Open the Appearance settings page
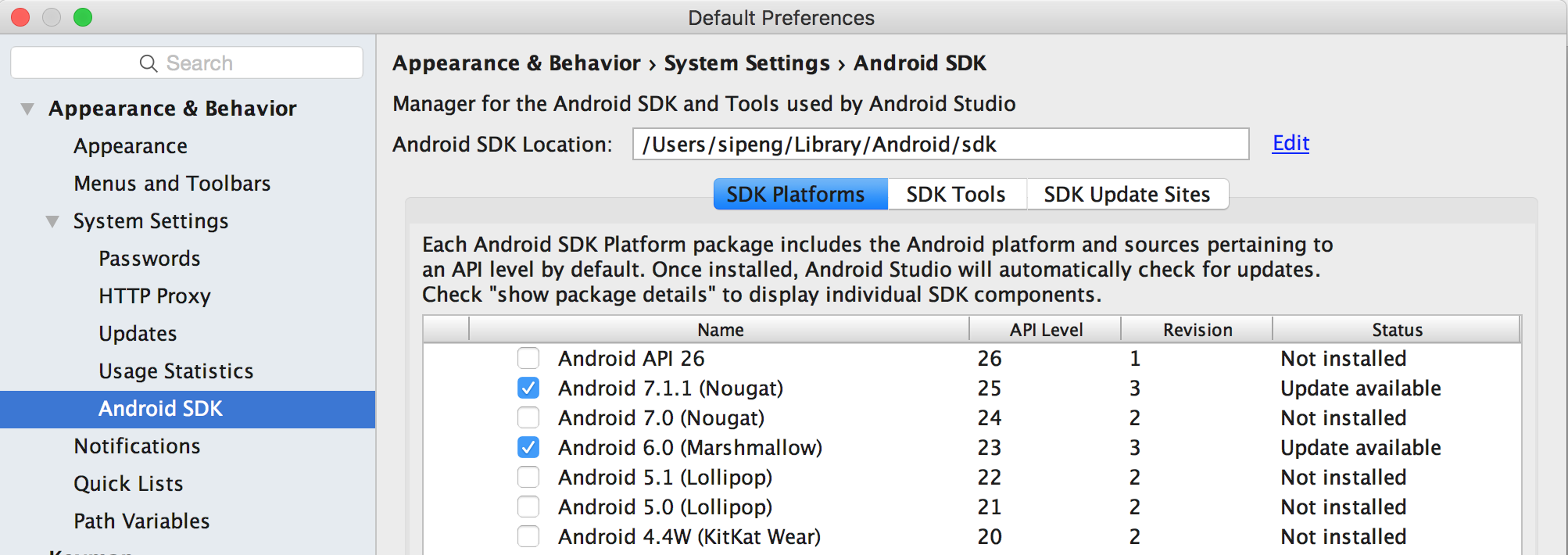Screen dimensions: 1568x555 coord(131,146)
